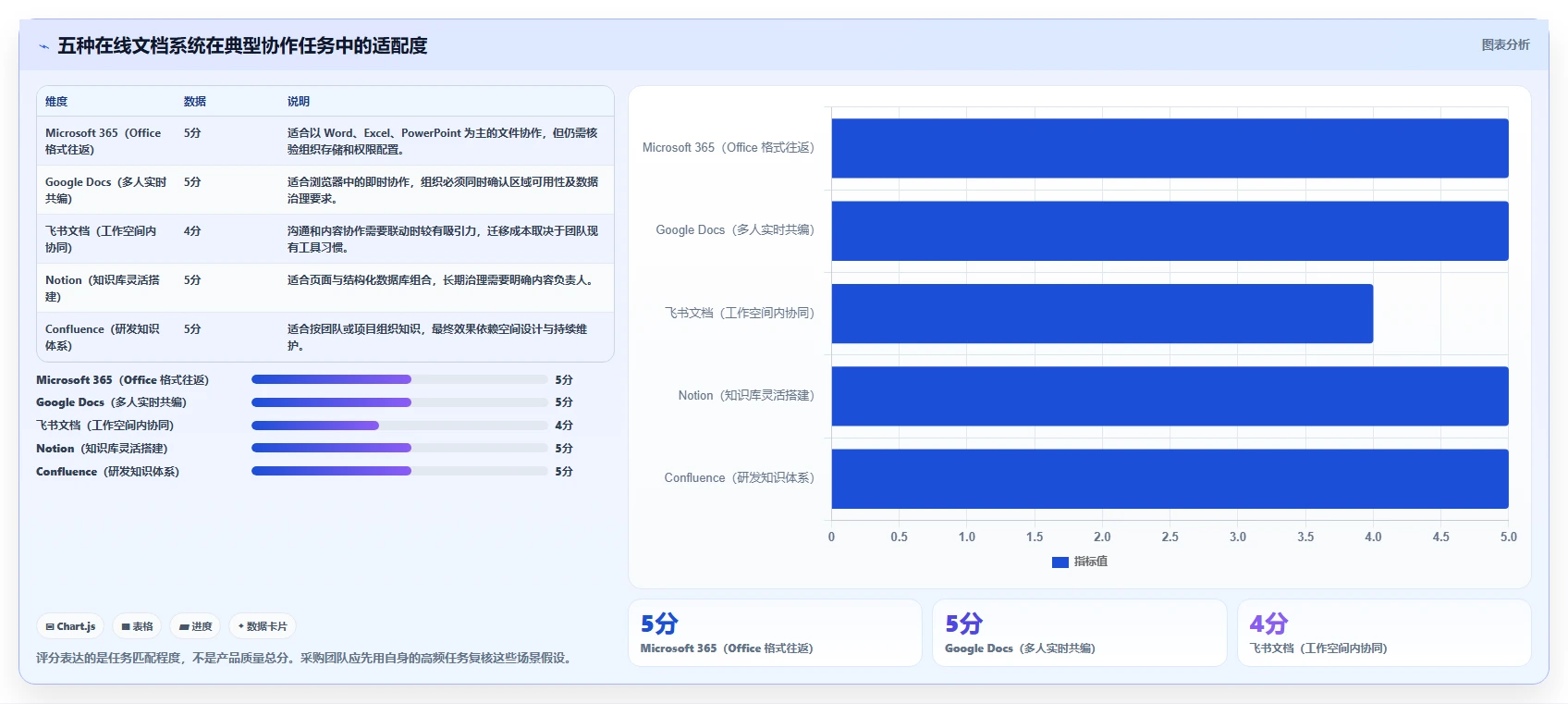The image size is (1568, 704).
Task: Click the Confluence progress bar
Action: coord(399,471)
